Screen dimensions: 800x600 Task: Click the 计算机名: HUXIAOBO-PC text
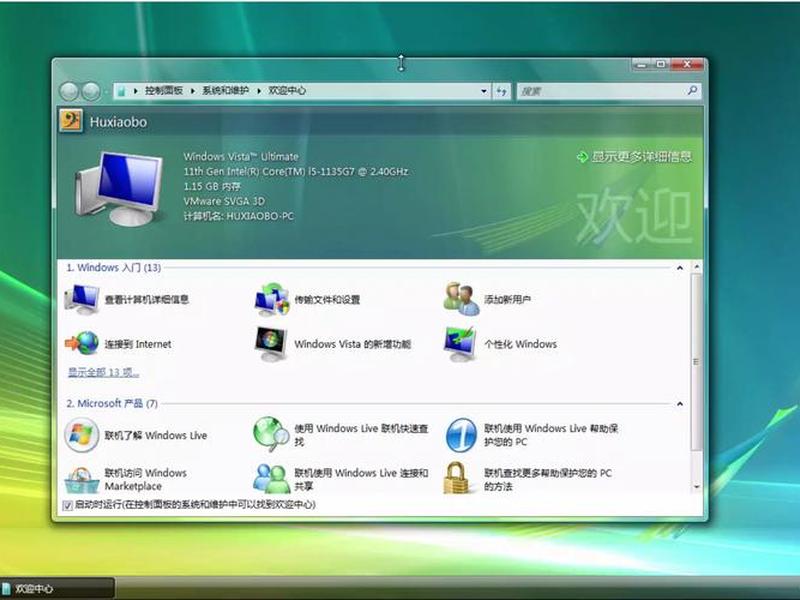[239, 216]
